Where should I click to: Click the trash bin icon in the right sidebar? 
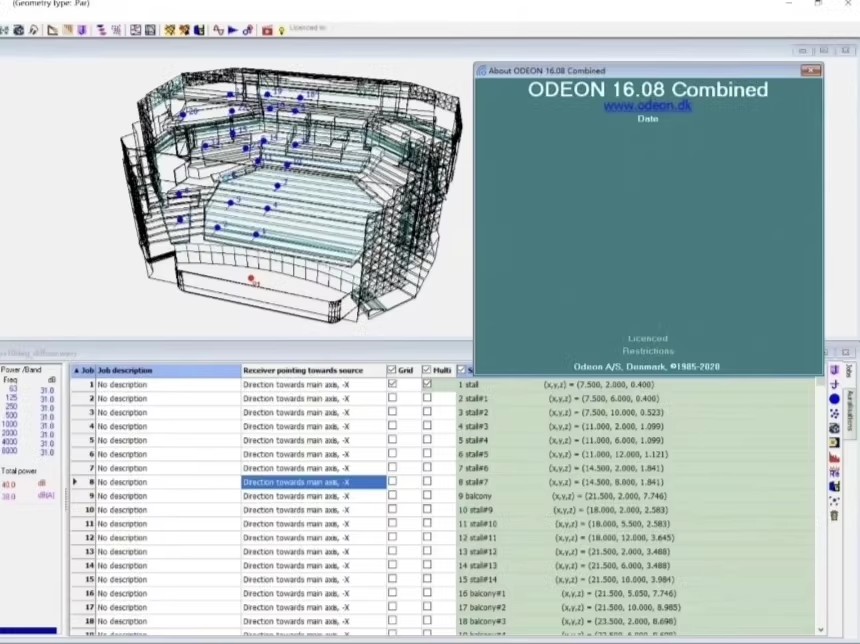[x=834, y=516]
